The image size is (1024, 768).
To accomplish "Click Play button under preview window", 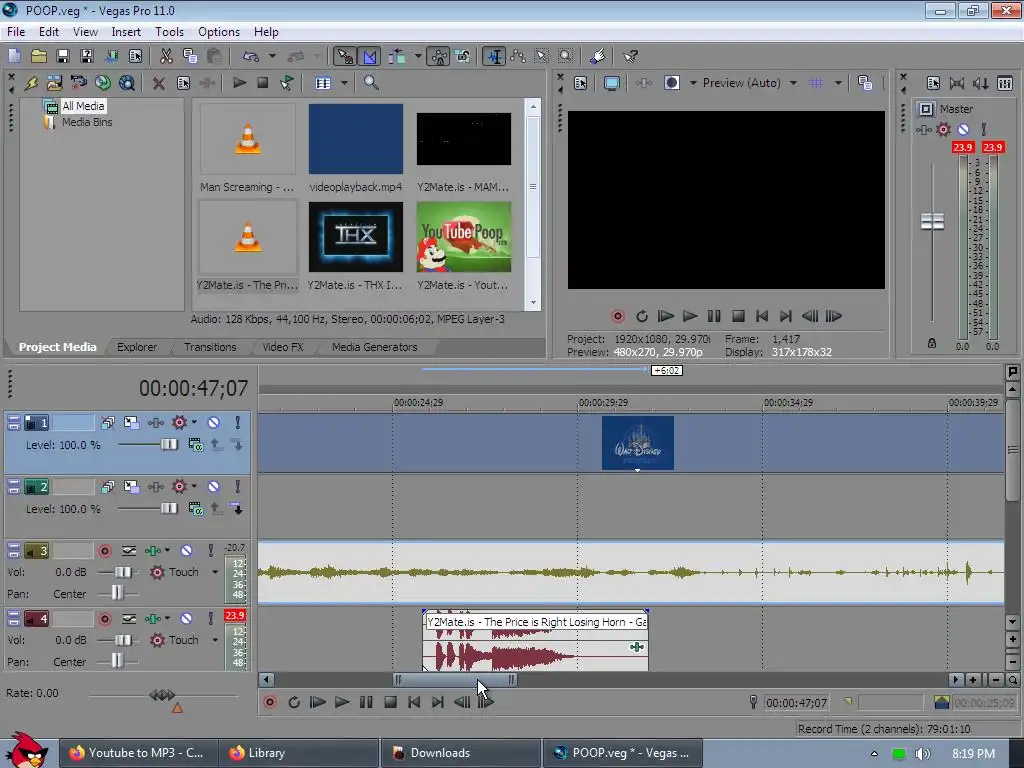I will [x=690, y=316].
